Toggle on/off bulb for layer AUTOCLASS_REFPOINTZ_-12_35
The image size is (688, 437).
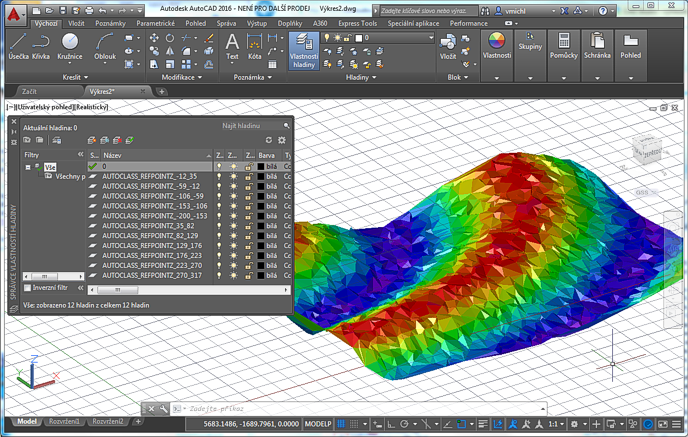219,176
